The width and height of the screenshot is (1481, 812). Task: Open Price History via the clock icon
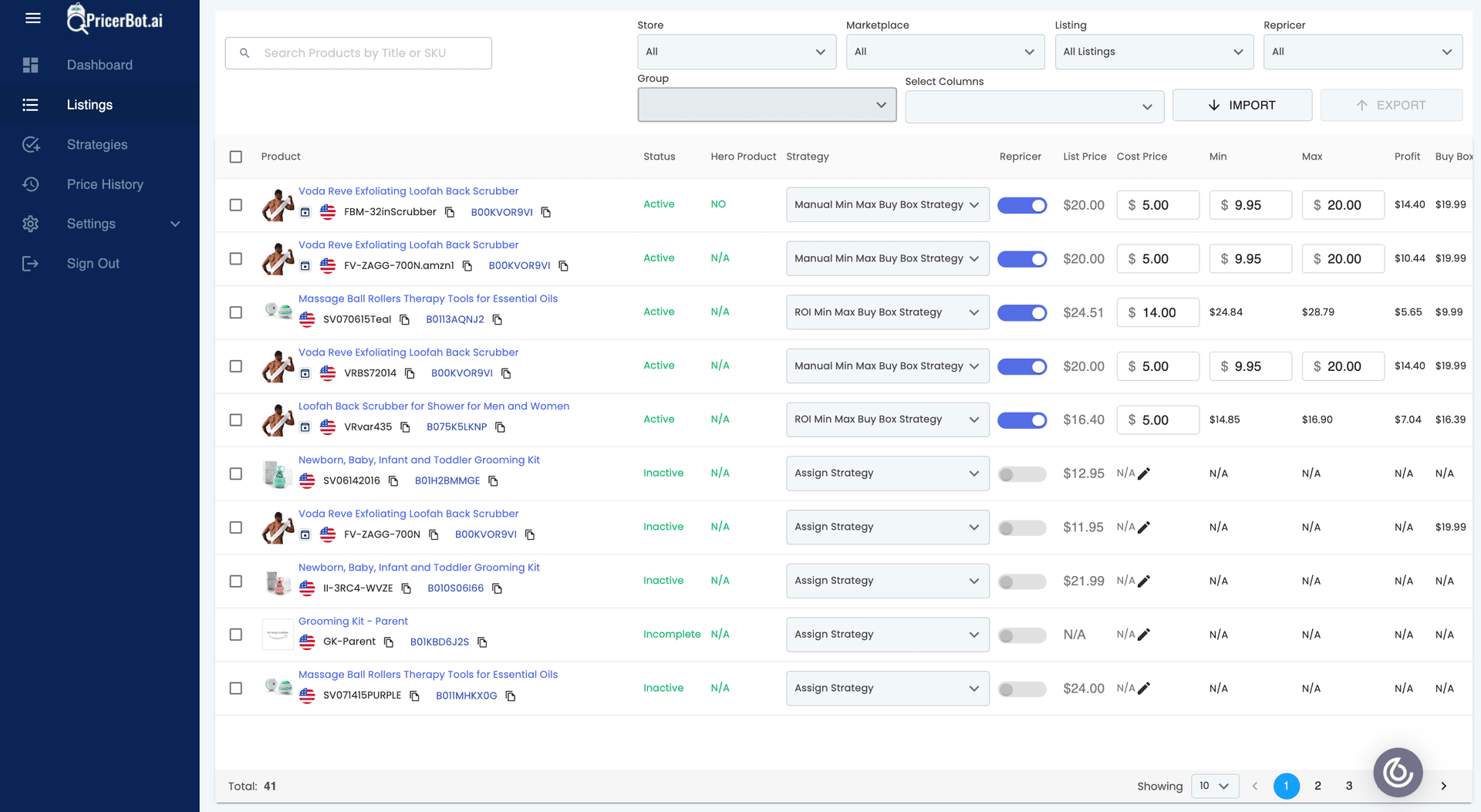click(x=31, y=184)
